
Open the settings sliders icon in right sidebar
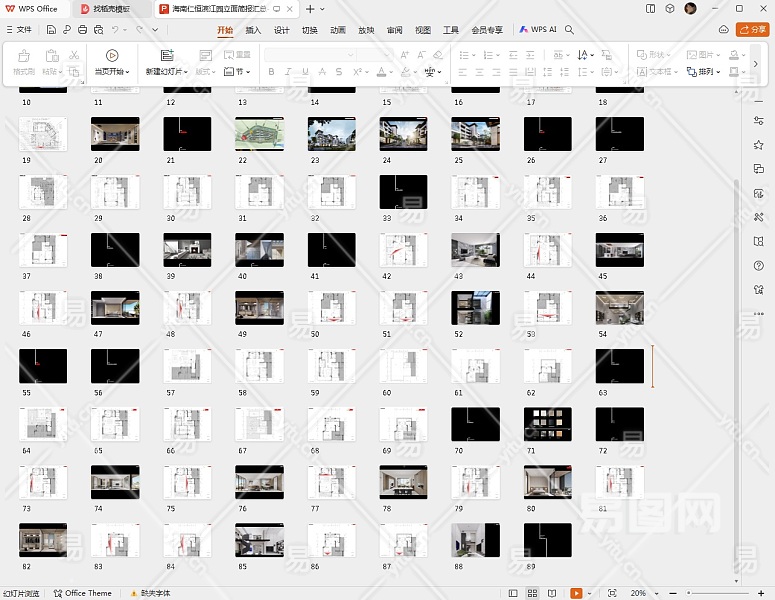tap(759, 121)
